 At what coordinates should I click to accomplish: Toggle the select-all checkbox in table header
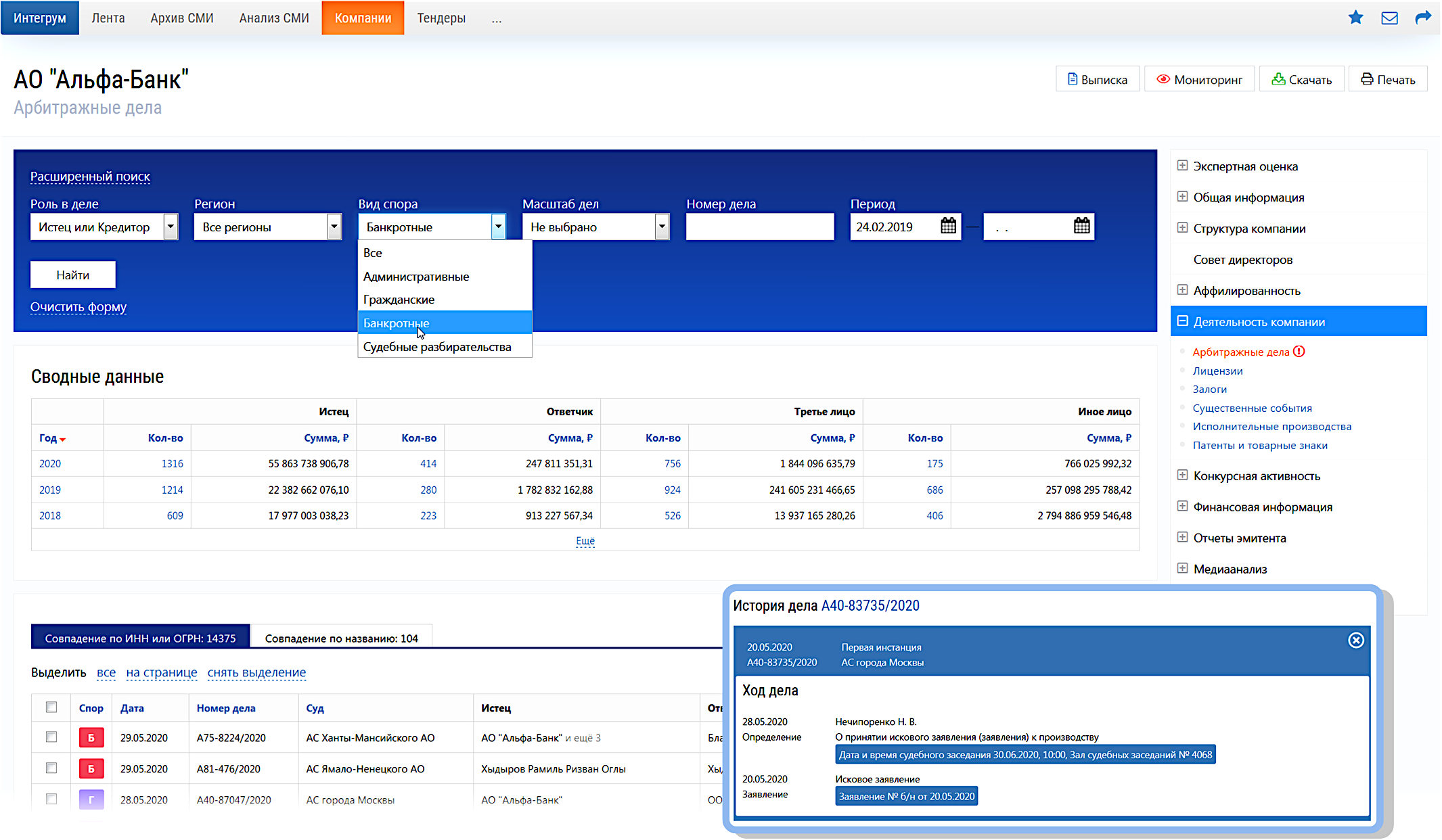tap(51, 707)
